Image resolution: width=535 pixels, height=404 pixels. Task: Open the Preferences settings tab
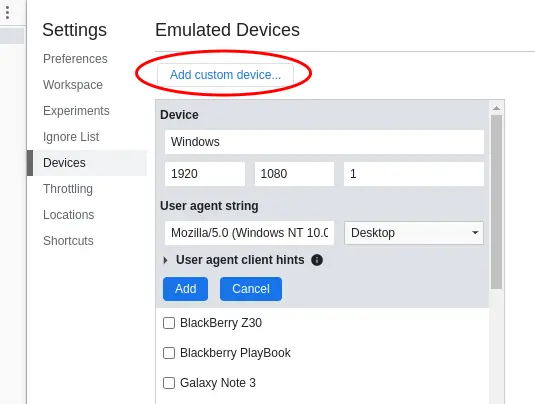point(75,59)
